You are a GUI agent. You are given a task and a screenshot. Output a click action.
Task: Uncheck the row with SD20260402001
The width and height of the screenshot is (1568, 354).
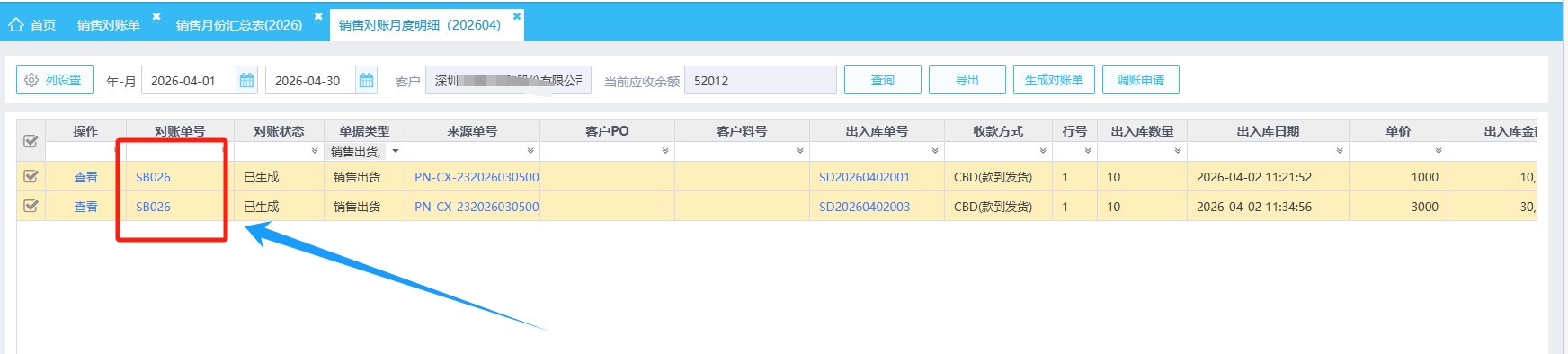pos(31,177)
